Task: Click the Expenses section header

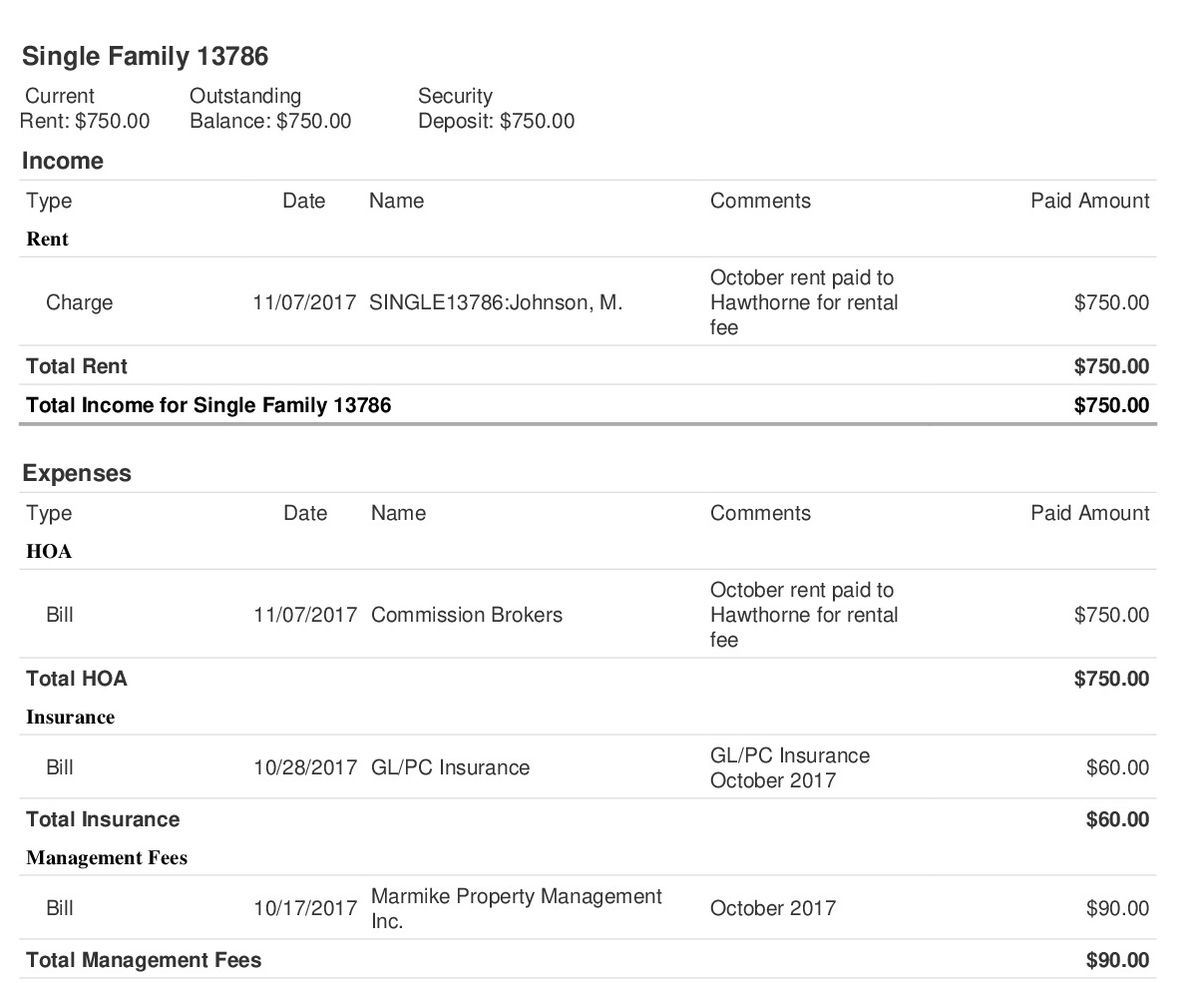Action: [x=77, y=473]
